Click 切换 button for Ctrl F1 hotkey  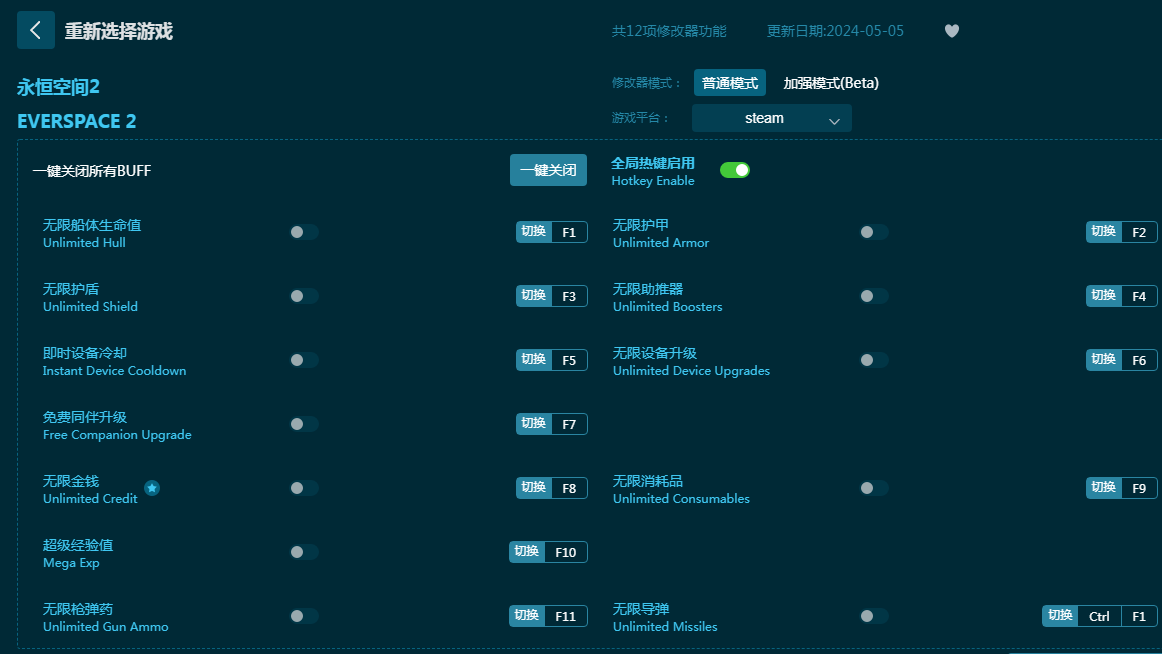click(x=1060, y=616)
